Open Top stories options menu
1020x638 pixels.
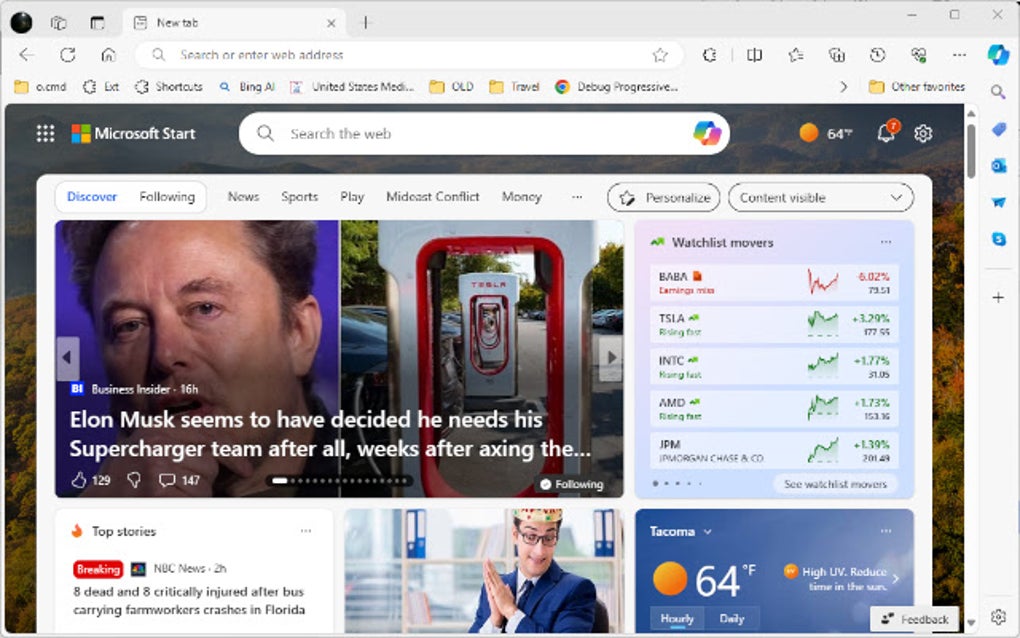click(306, 531)
